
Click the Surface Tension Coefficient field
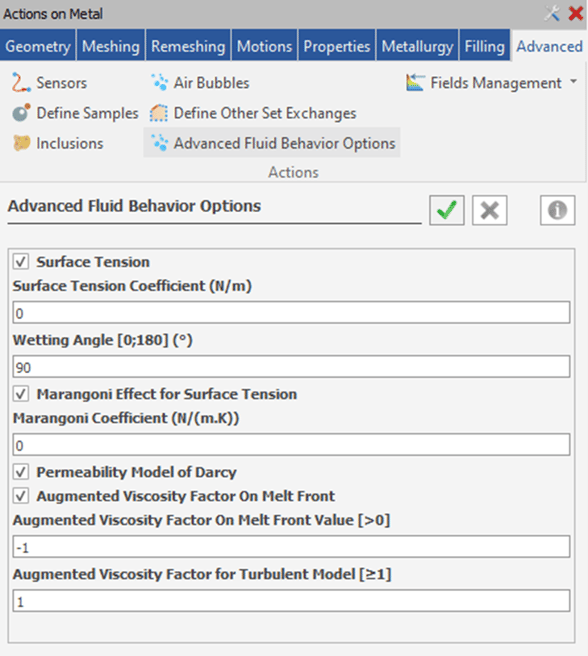pyautogui.click(x=291, y=313)
